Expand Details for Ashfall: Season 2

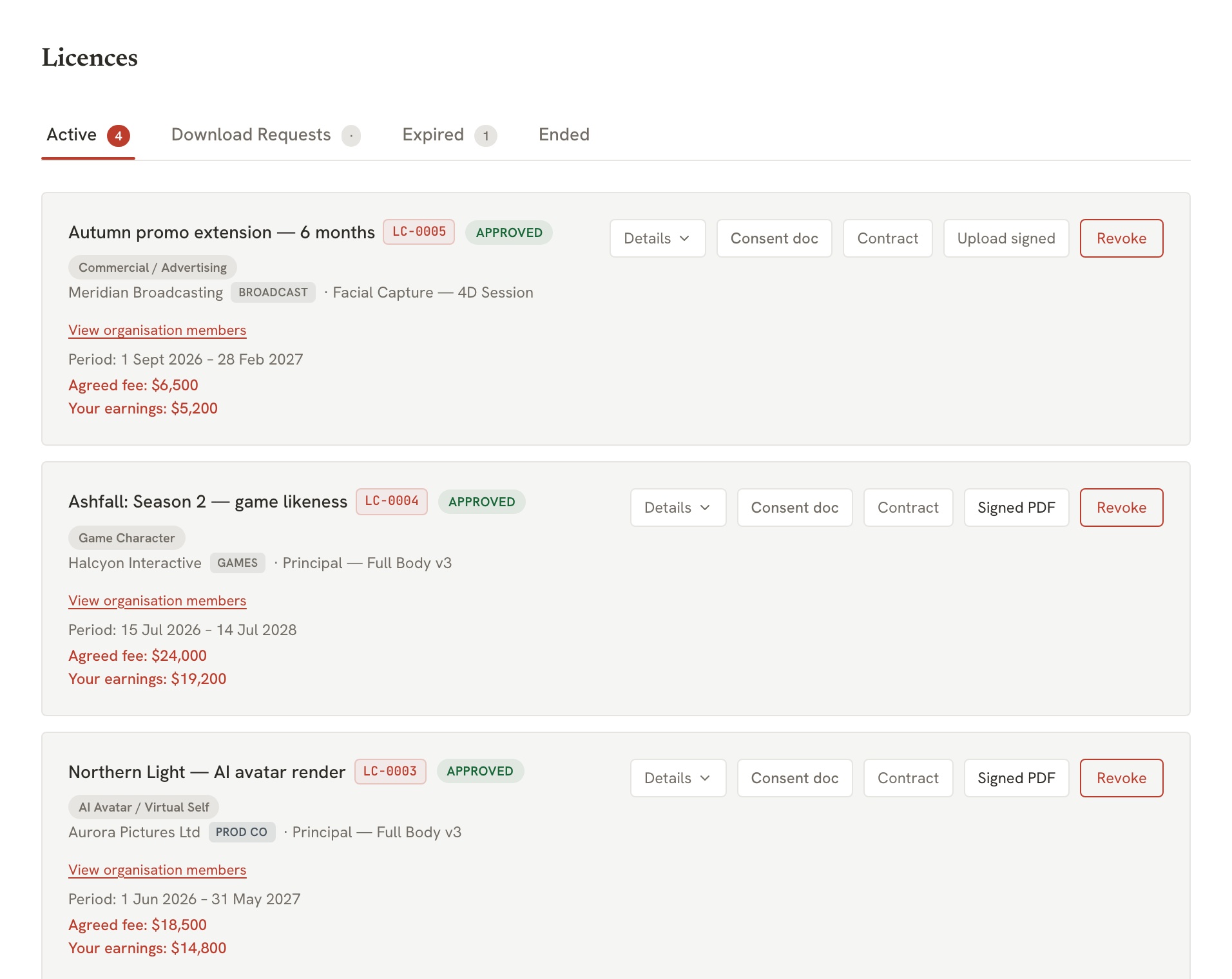pyautogui.click(x=678, y=508)
